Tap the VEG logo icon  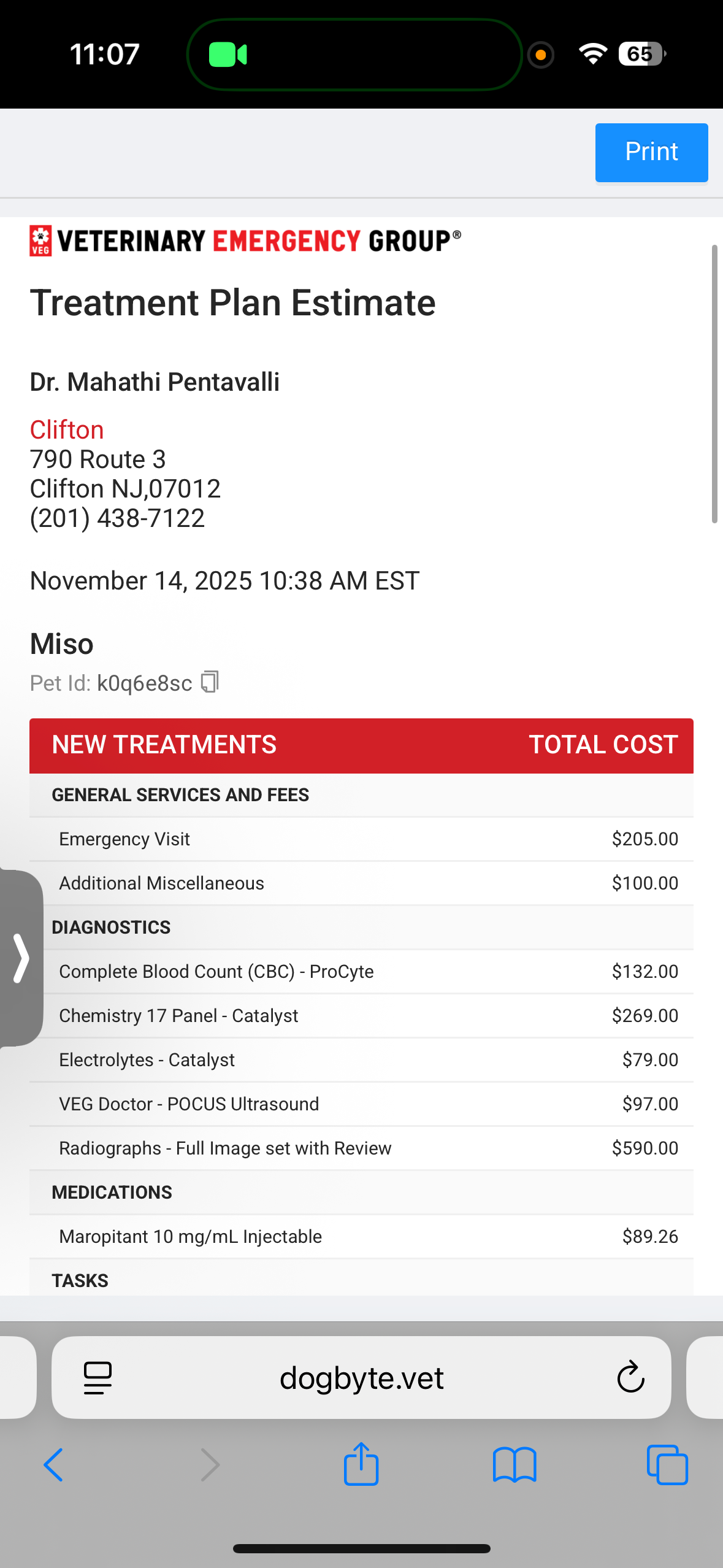click(41, 240)
